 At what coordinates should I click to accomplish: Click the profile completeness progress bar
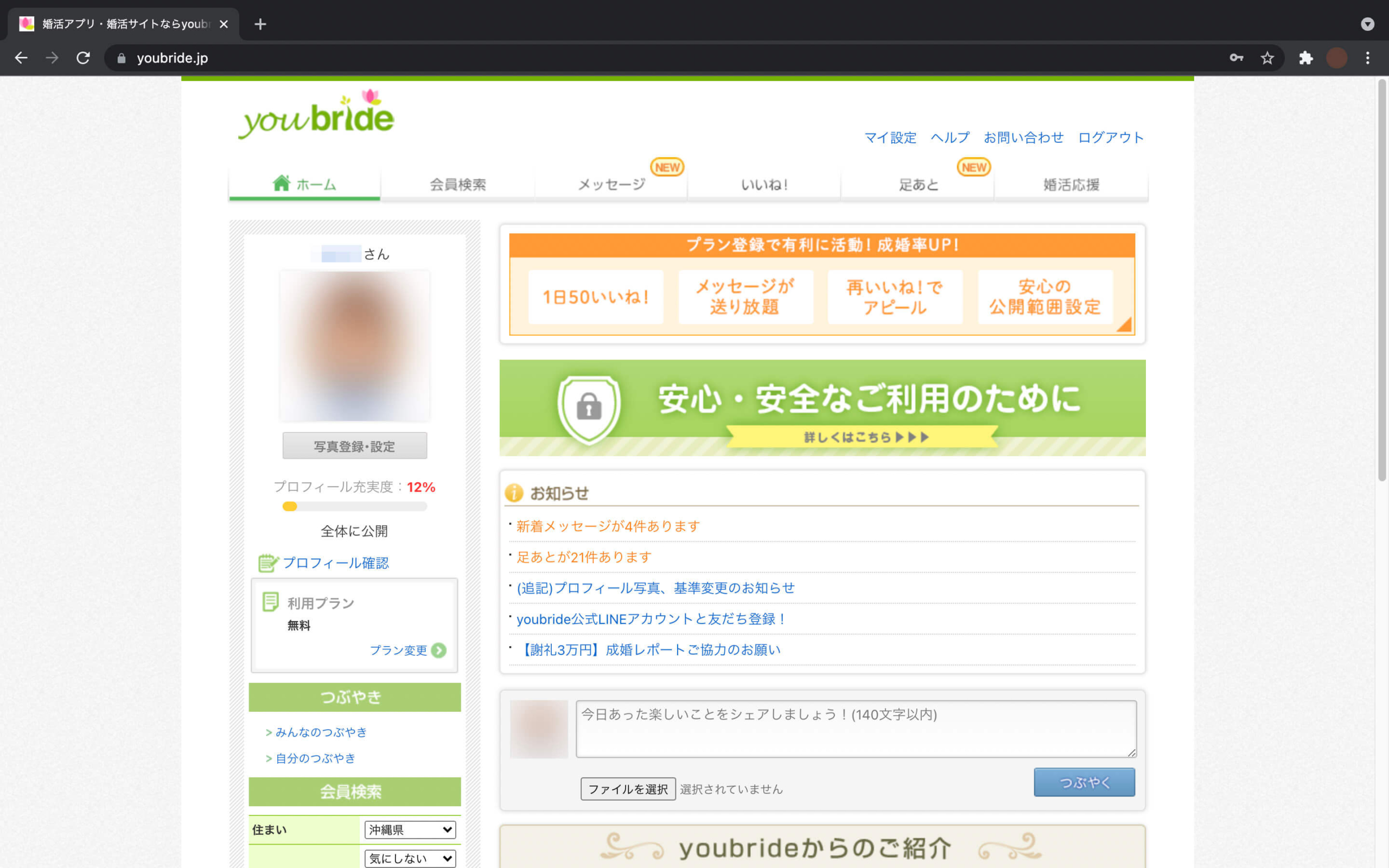(355, 506)
